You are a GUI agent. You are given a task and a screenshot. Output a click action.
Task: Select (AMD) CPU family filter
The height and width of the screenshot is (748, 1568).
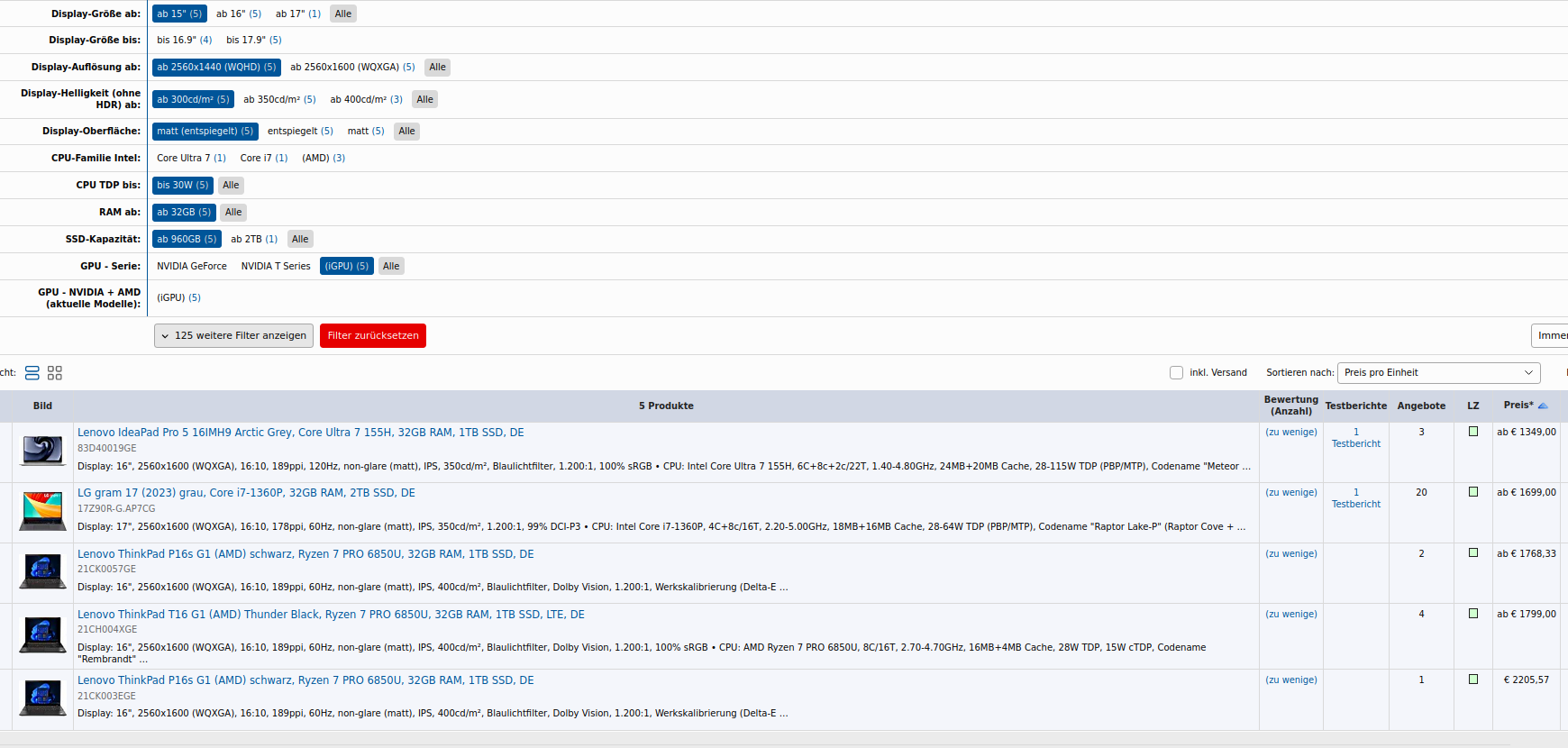(324, 158)
